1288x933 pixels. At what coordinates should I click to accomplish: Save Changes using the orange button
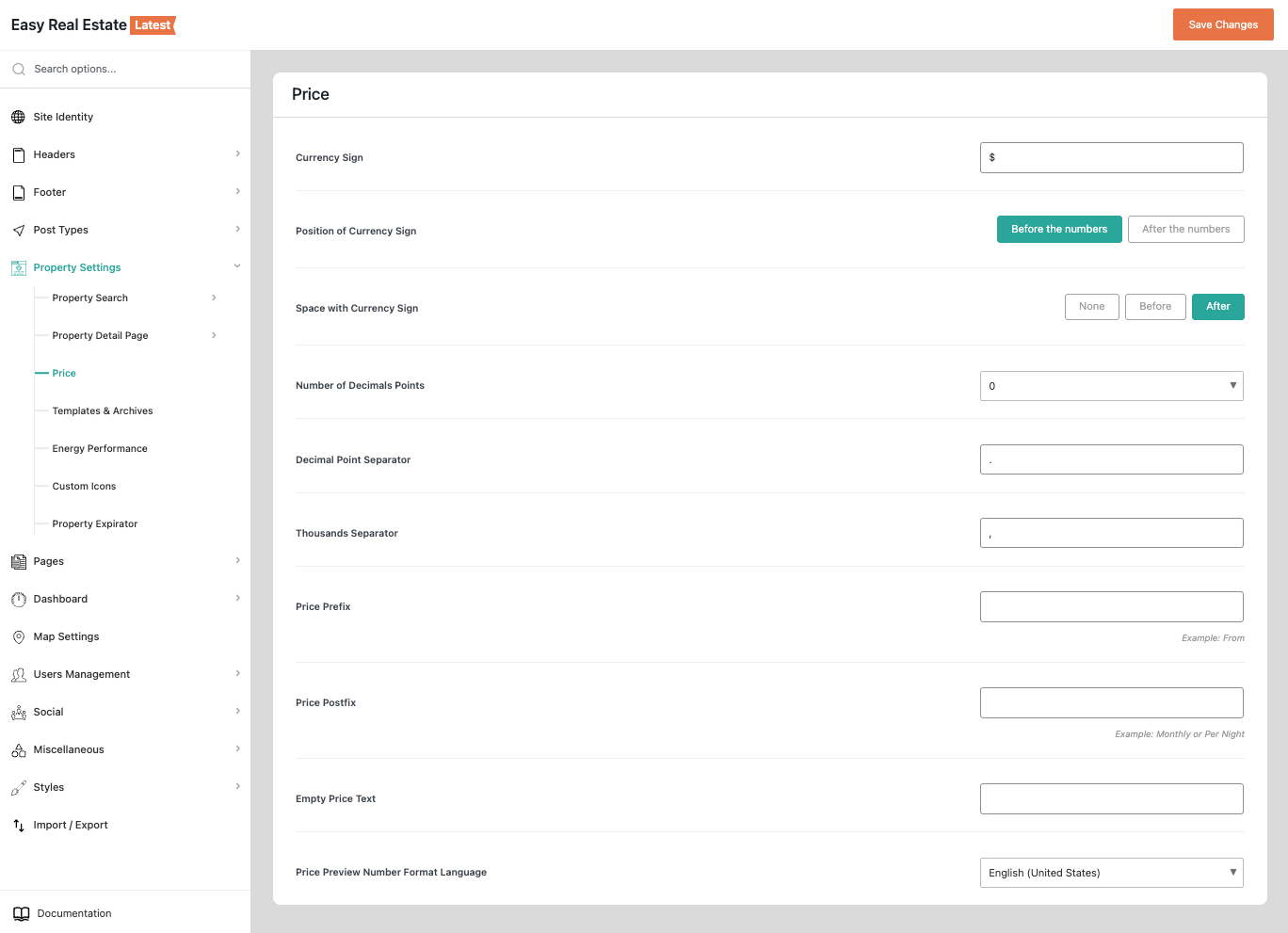pyautogui.click(x=1222, y=24)
